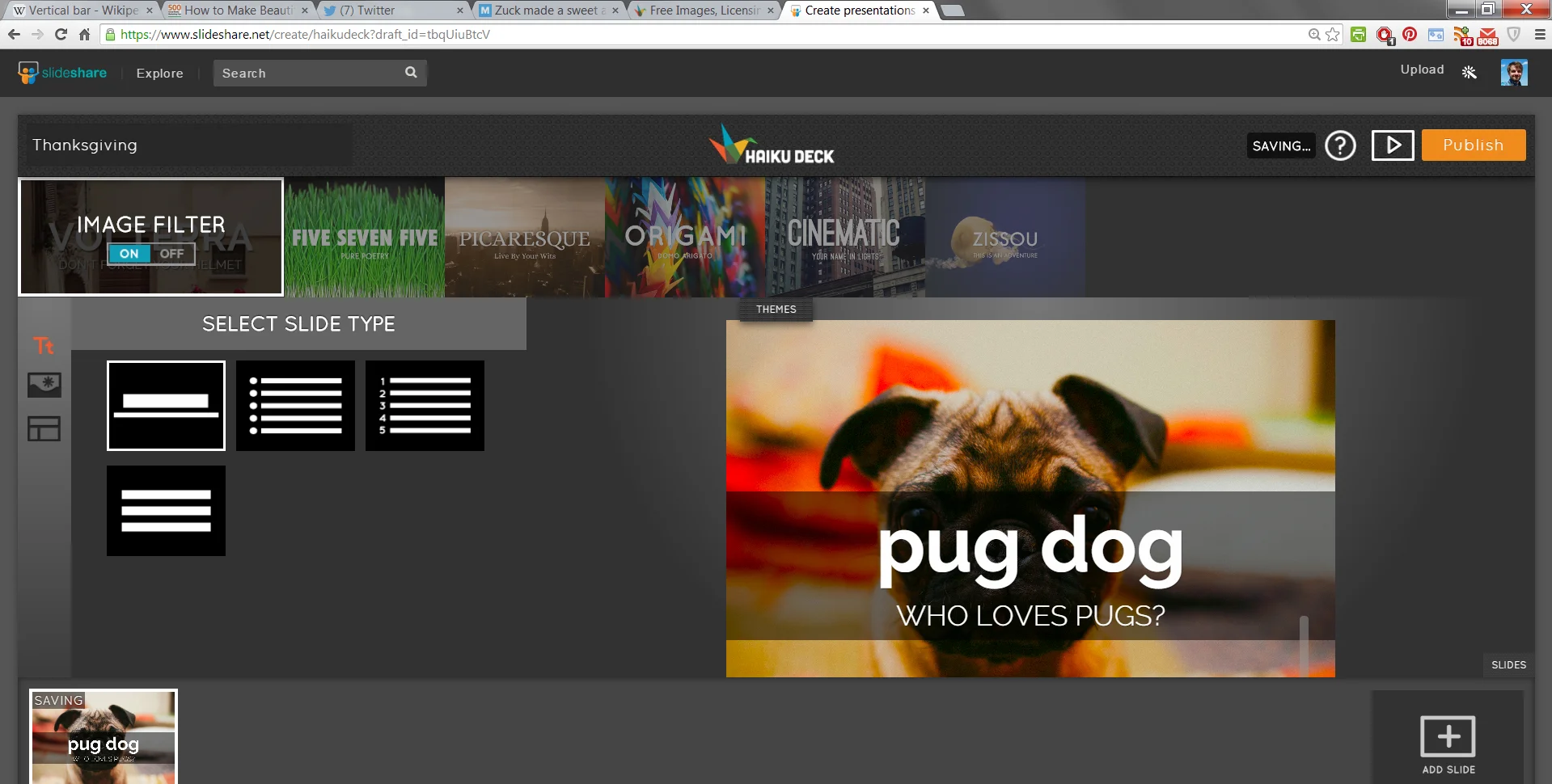Choose the headline slide type
1552x784 pixels.
(166, 406)
